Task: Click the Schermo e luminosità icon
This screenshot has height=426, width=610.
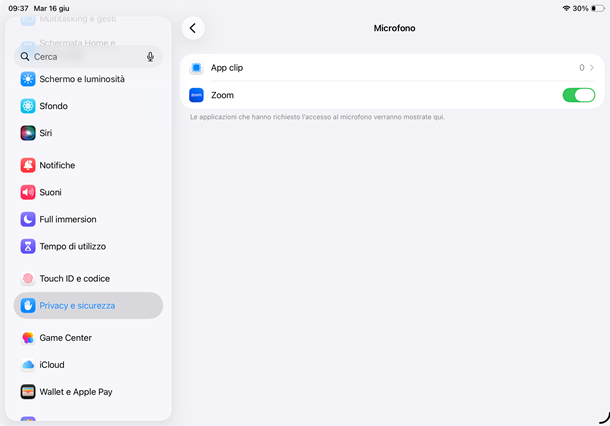Action: click(x=28, y=79)
